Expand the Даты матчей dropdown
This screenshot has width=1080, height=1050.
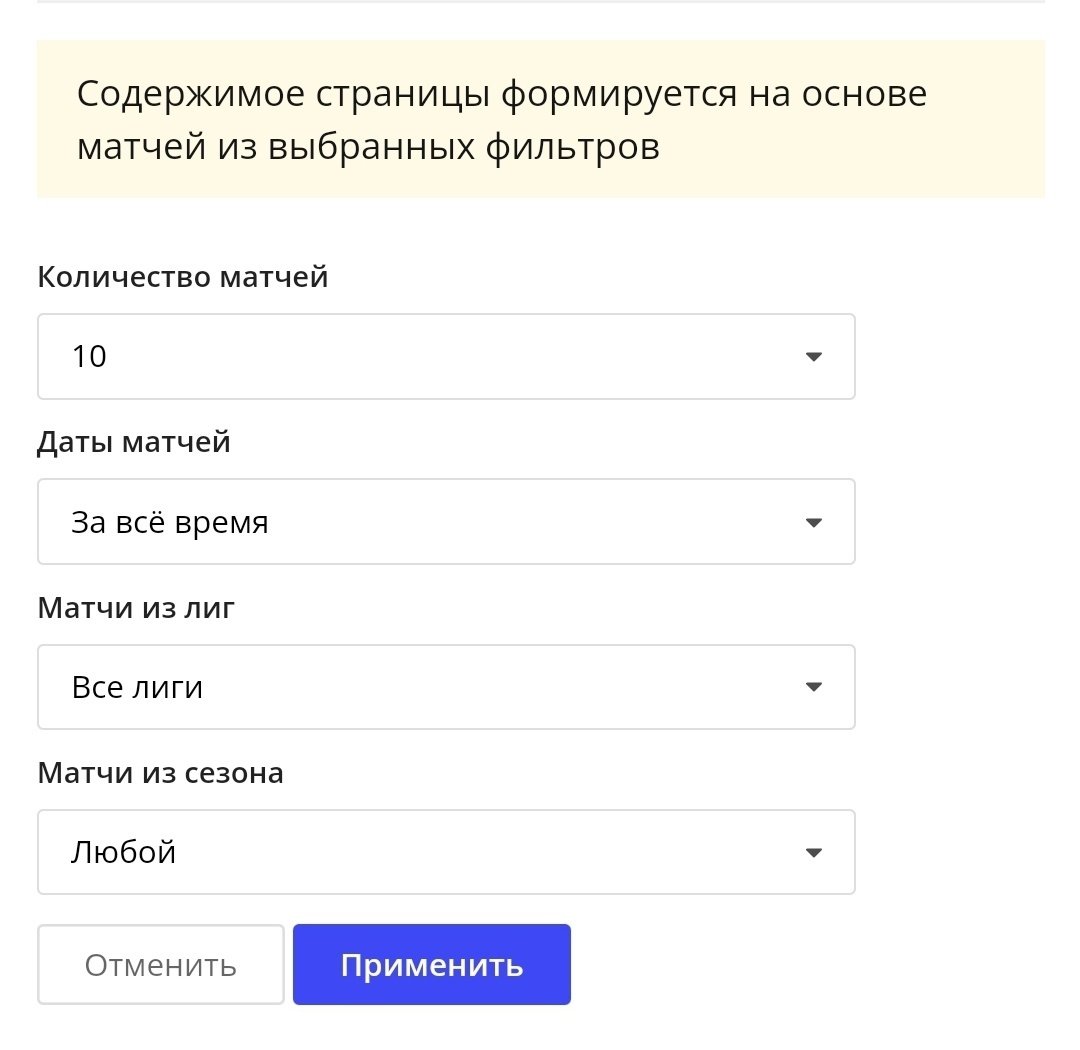[445, 522]
